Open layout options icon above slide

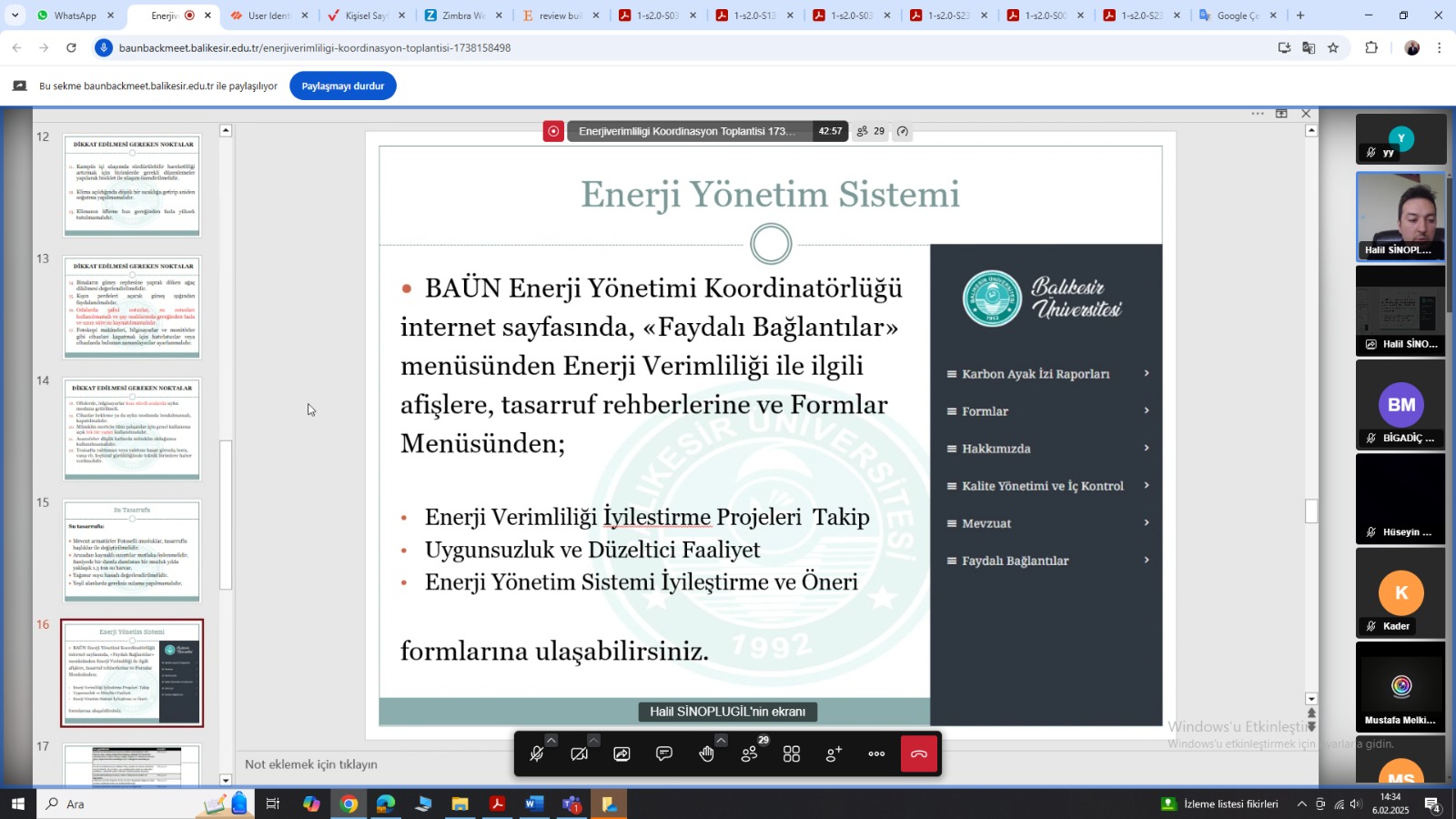(1281, 114)
